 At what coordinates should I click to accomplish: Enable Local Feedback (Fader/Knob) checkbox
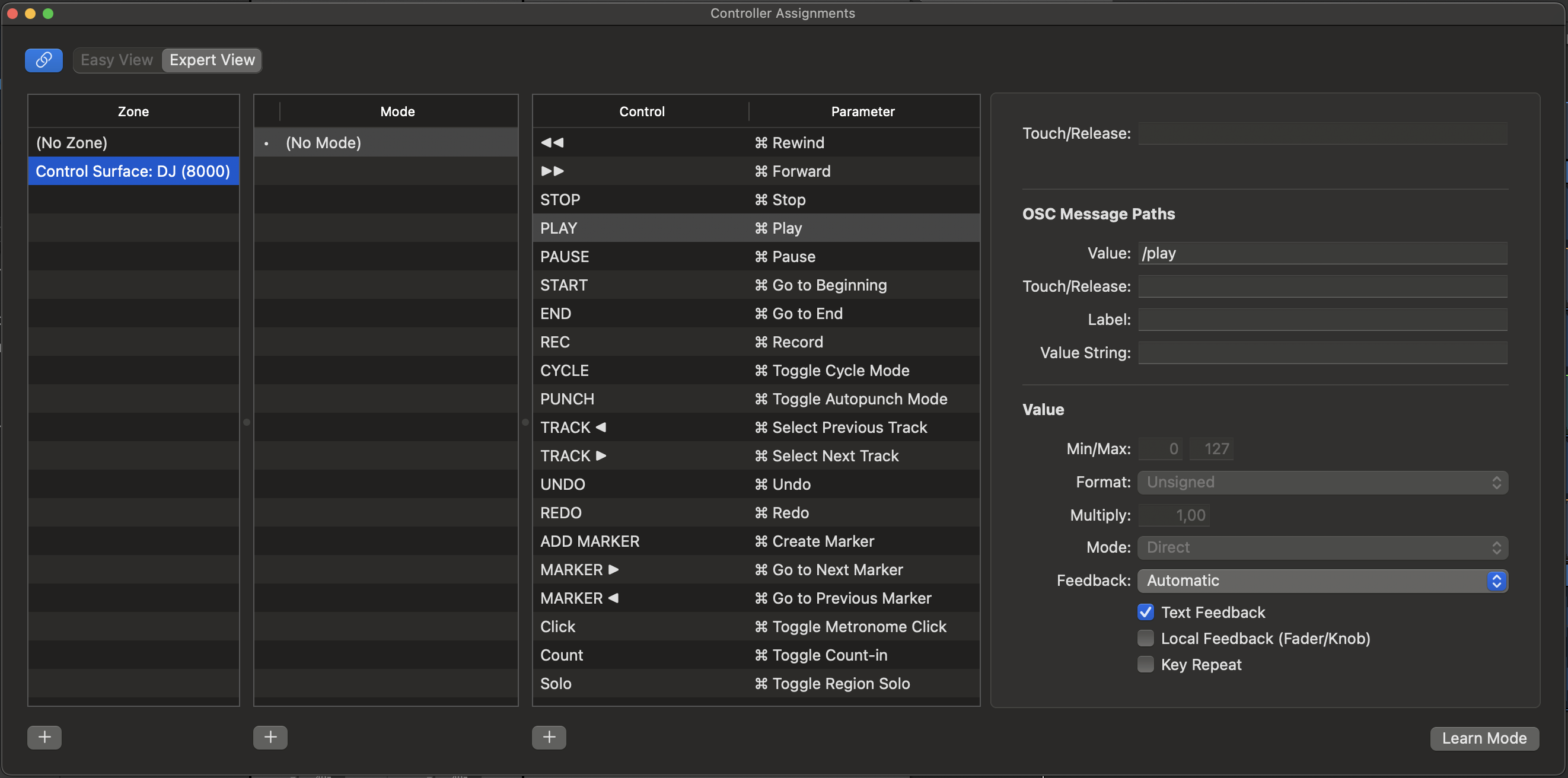click(x=1146, y=638)
